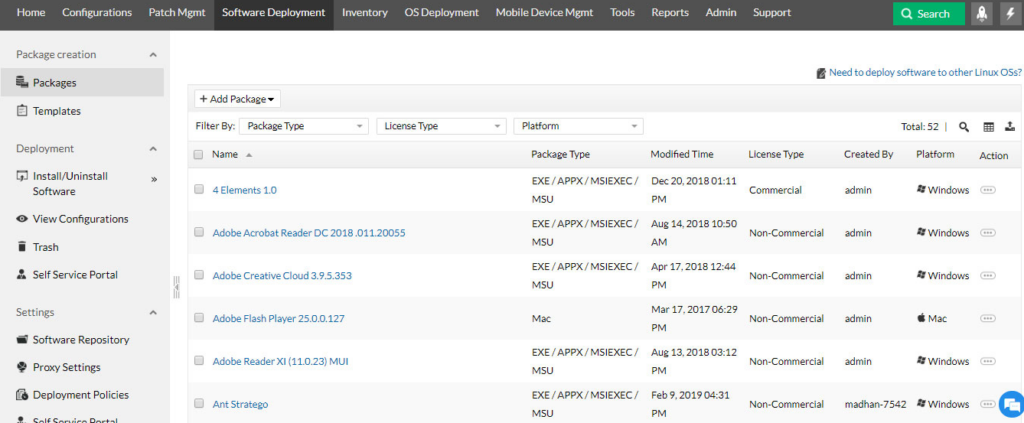The image size is (1024, 423).
Task: Open action menu for 4 Elements 1.0
Action: click(x=988, y=190)
